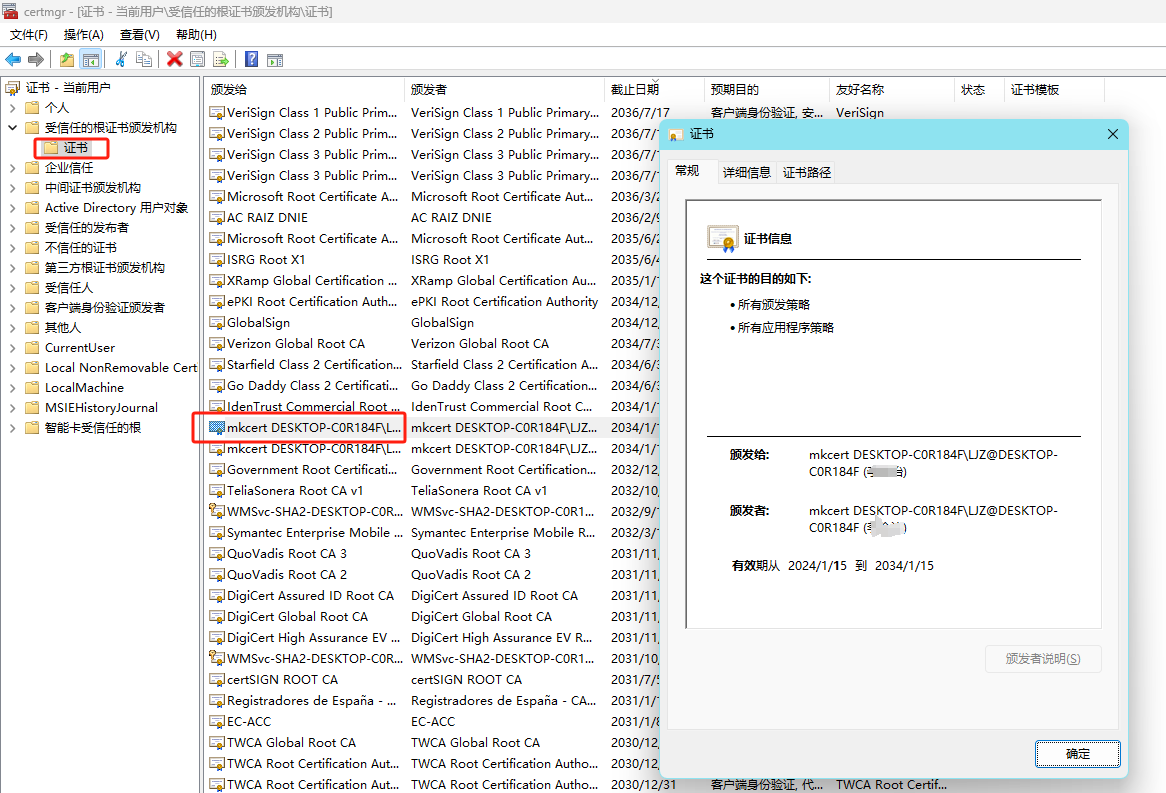
Task: Click the red X delete icon
Action: pos(175,59)
